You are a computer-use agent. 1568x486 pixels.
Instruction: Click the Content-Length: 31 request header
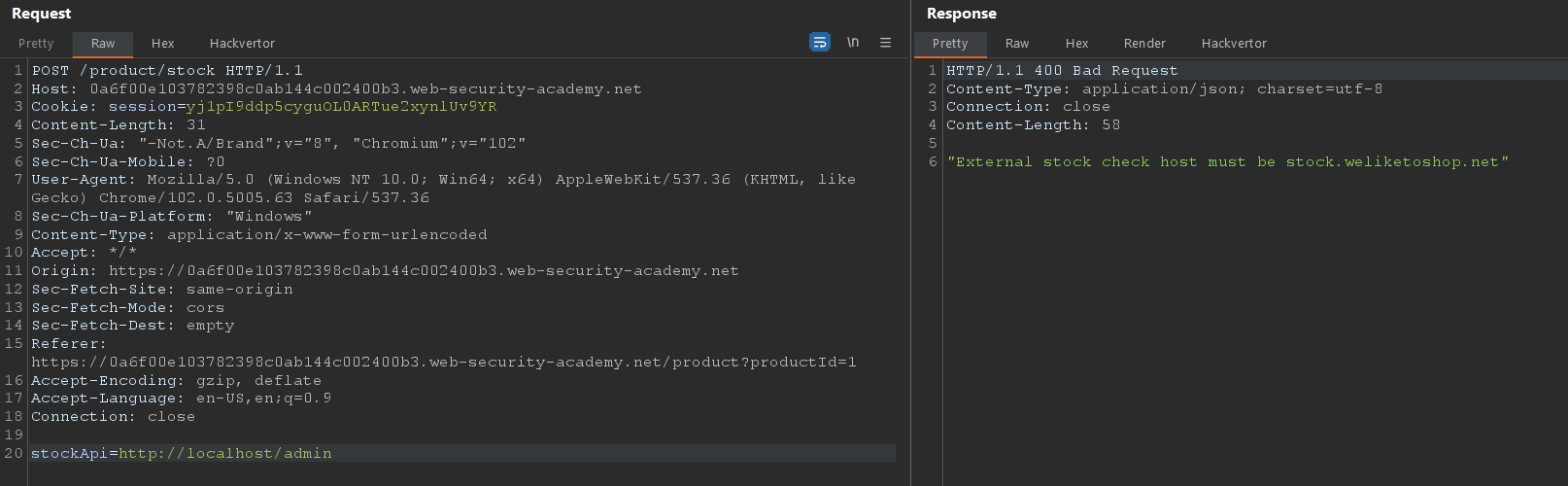tap(119, 125)
